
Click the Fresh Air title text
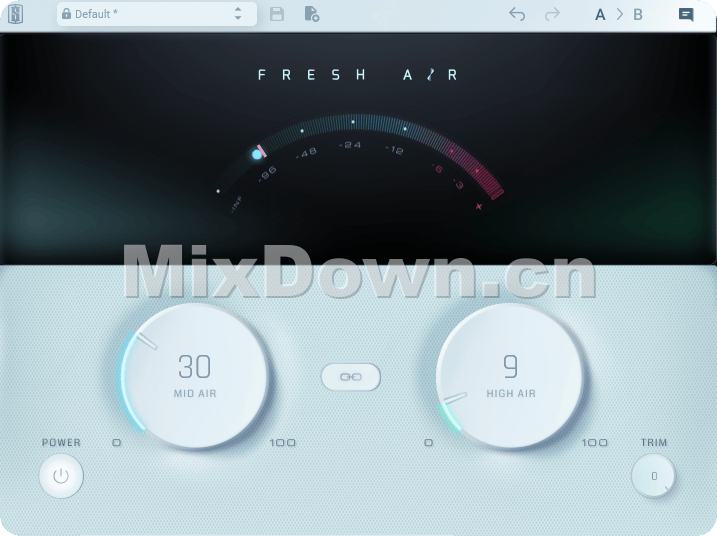pyautogui.click(x=358, y=74)
